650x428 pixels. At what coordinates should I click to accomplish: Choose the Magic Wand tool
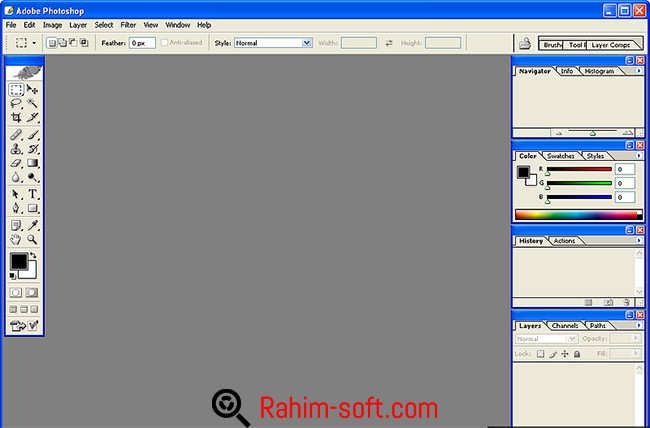[32, 103]
